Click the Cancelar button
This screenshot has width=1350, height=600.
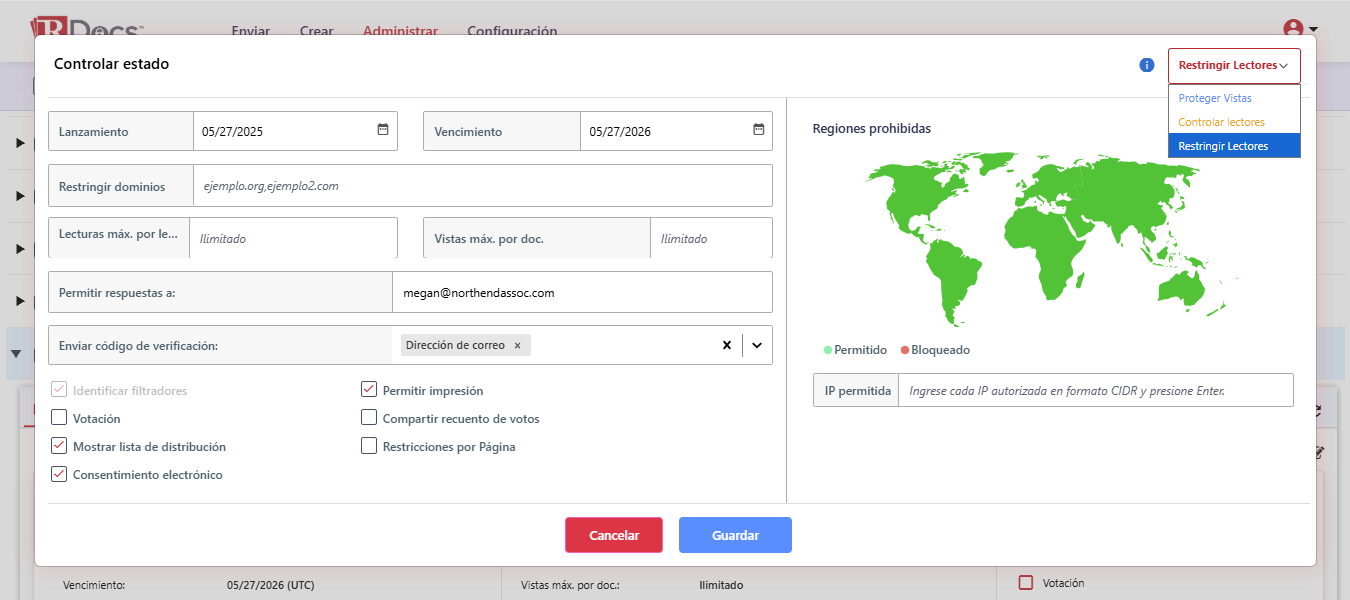coord(614,535)
